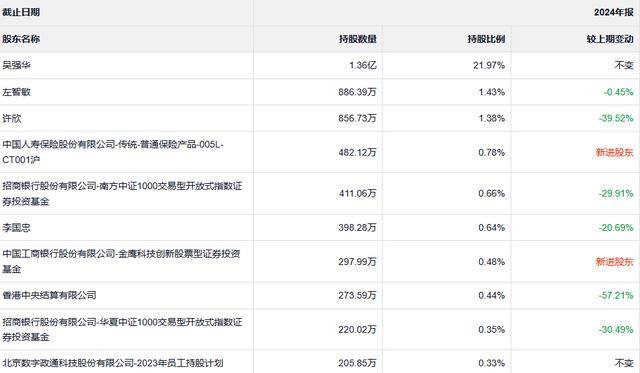
Task: Open shareholder 许欣 entry
Action: (12, 118)
